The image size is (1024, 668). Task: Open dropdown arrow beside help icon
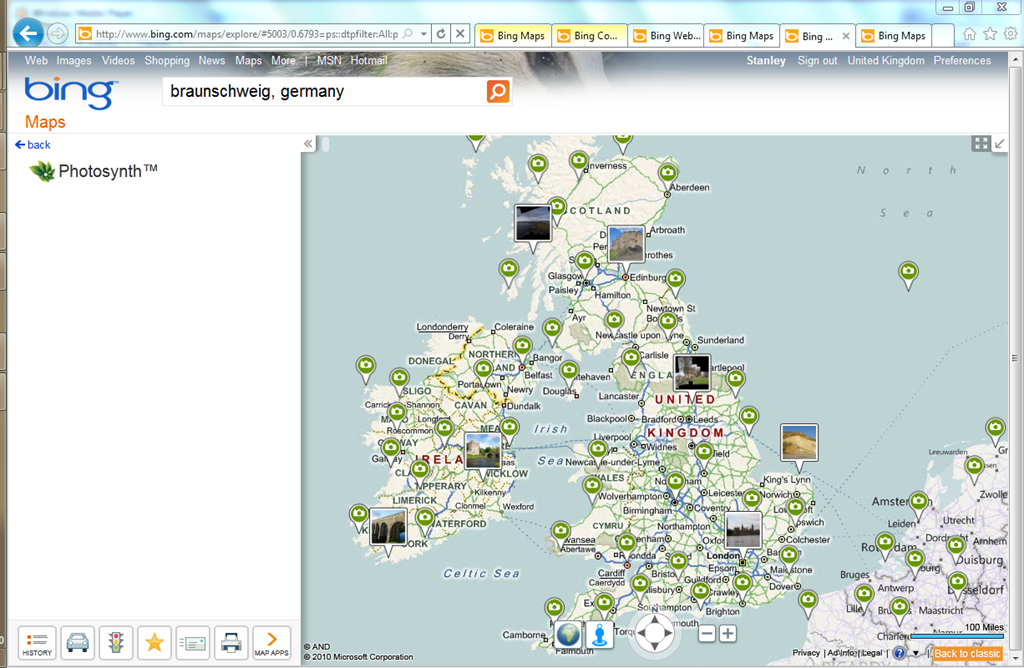click(915, 653)
